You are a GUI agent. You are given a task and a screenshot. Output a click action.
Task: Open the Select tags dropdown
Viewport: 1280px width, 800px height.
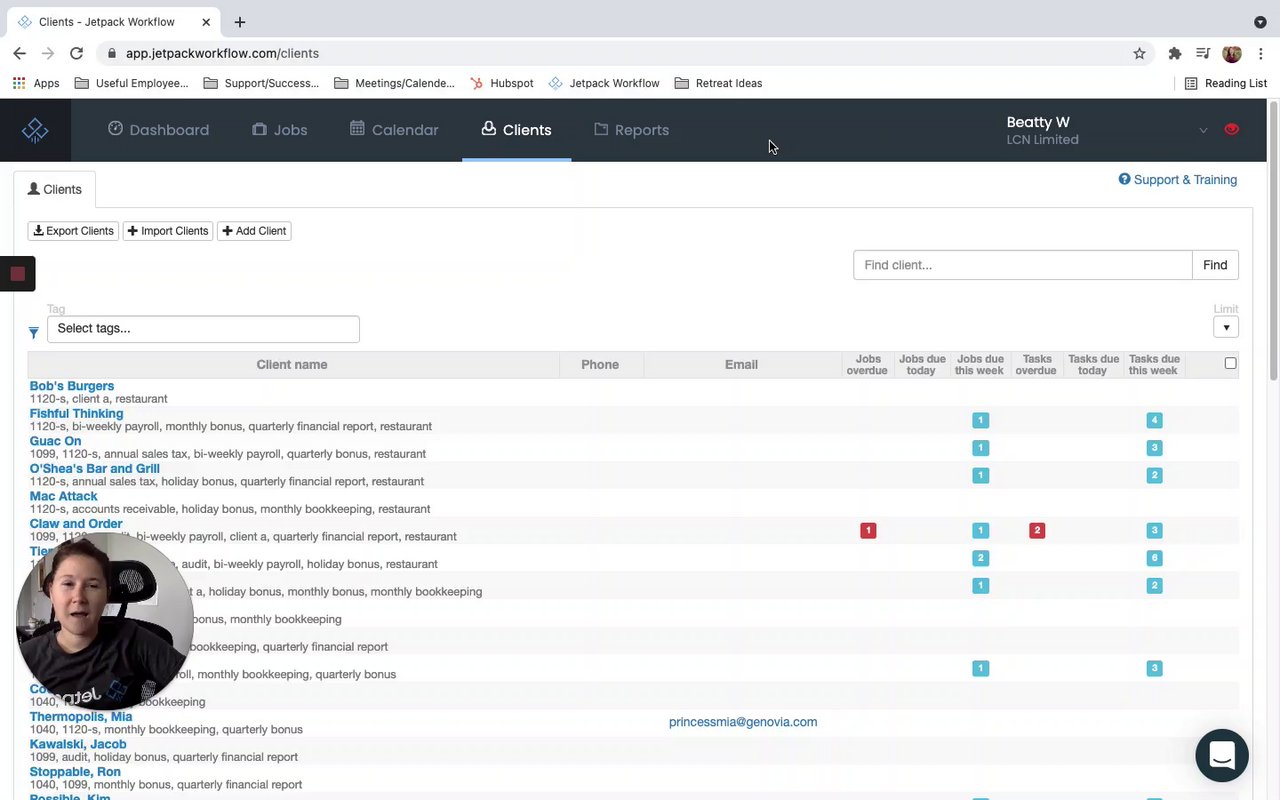[203, 329]
